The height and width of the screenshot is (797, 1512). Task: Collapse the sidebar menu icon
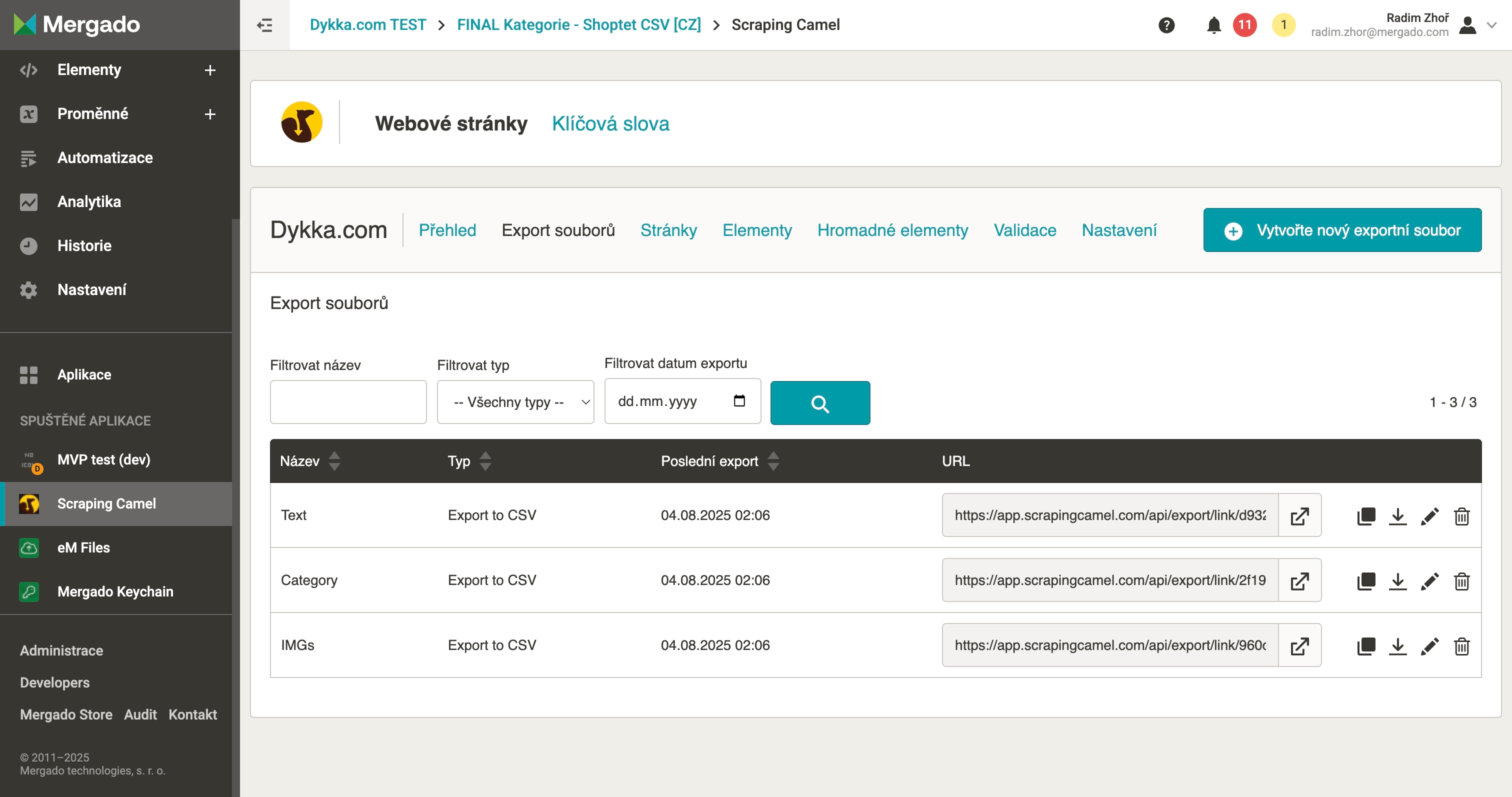point(264,25)
